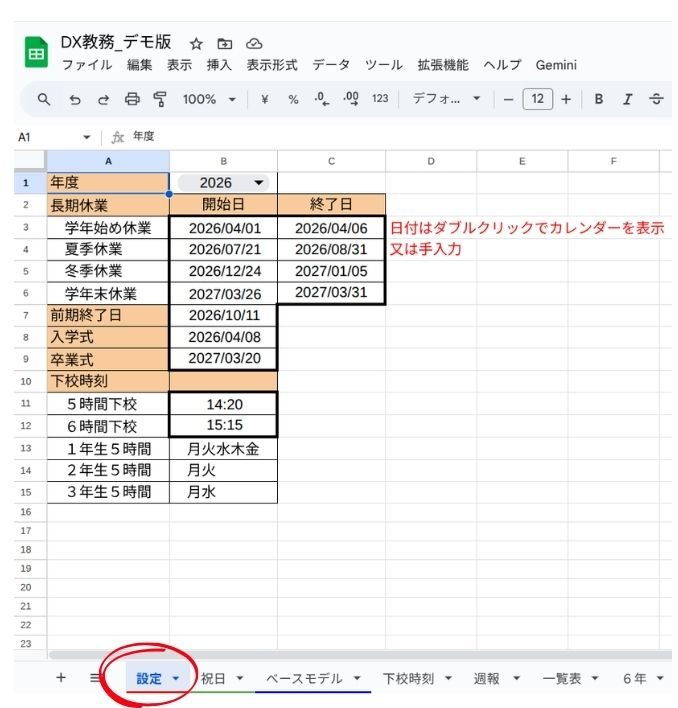Print the spreadsheet
This screenshot has width=678, height=708.
point(132,99)
